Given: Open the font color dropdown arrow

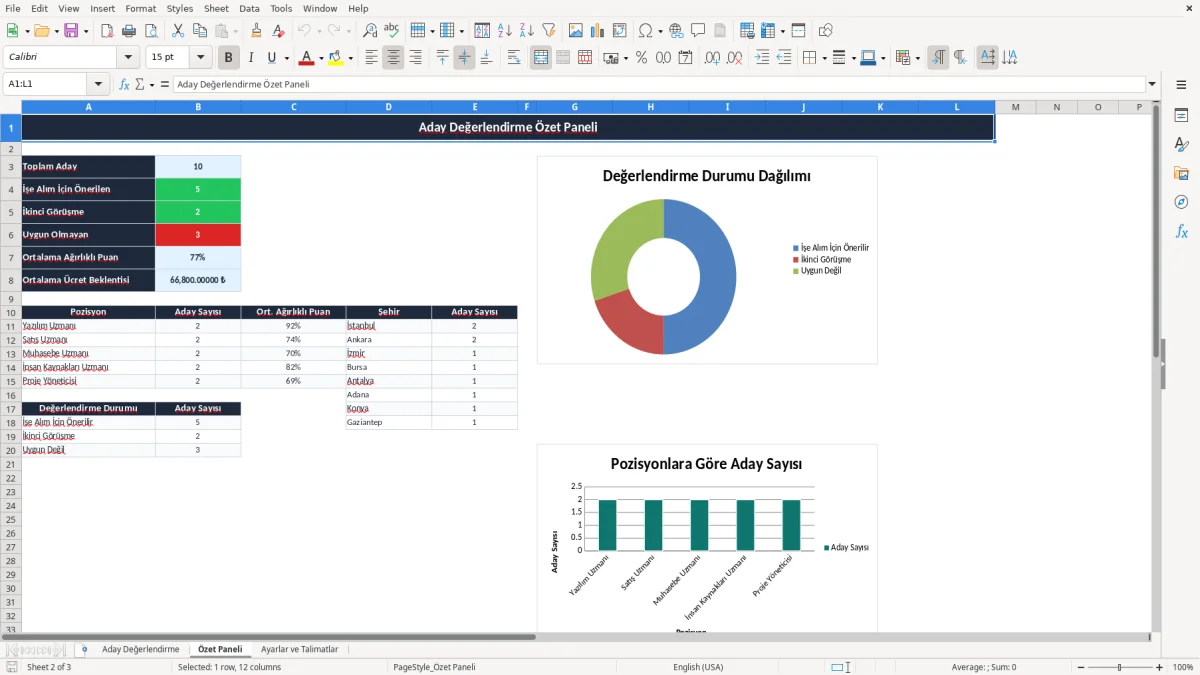Looking at the screenshot, I should pyautogui.click(x=322, y=58).
